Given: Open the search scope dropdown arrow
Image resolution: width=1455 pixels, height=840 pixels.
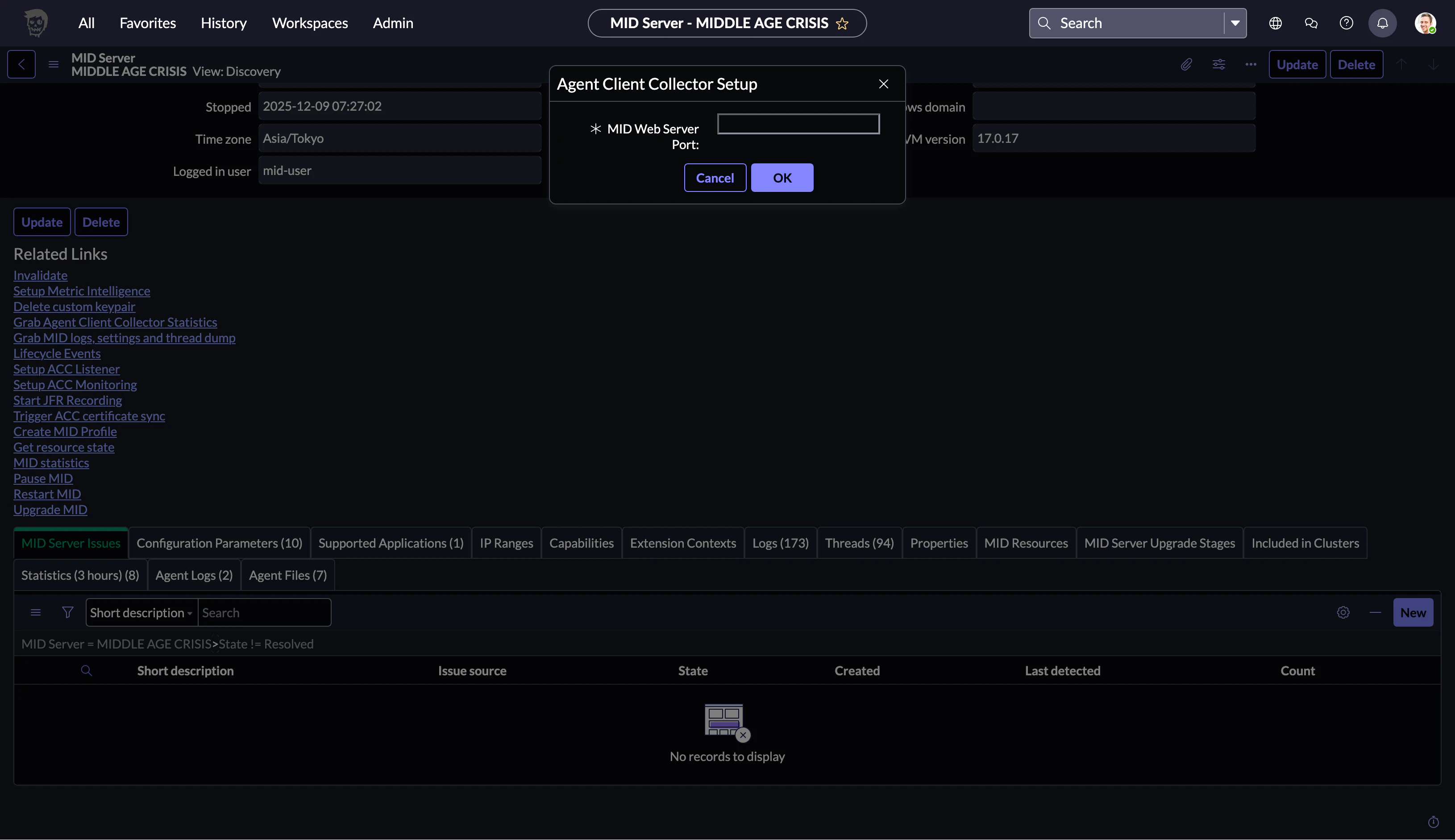Looking at the screenshot, I should pos(1235,23).
